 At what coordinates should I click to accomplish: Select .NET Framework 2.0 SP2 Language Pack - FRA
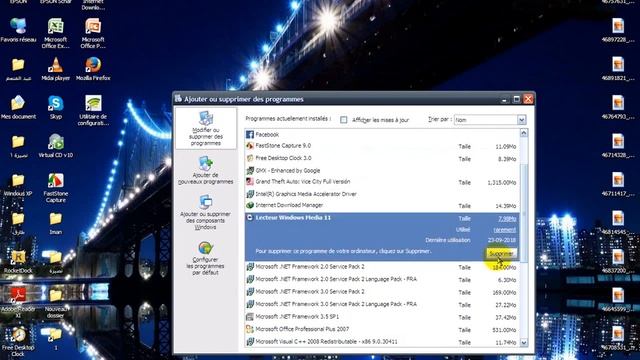[x=382, y=280]
